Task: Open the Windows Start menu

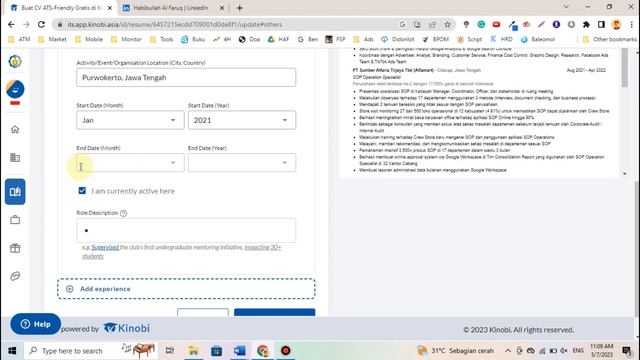Action: pos(12,351)
